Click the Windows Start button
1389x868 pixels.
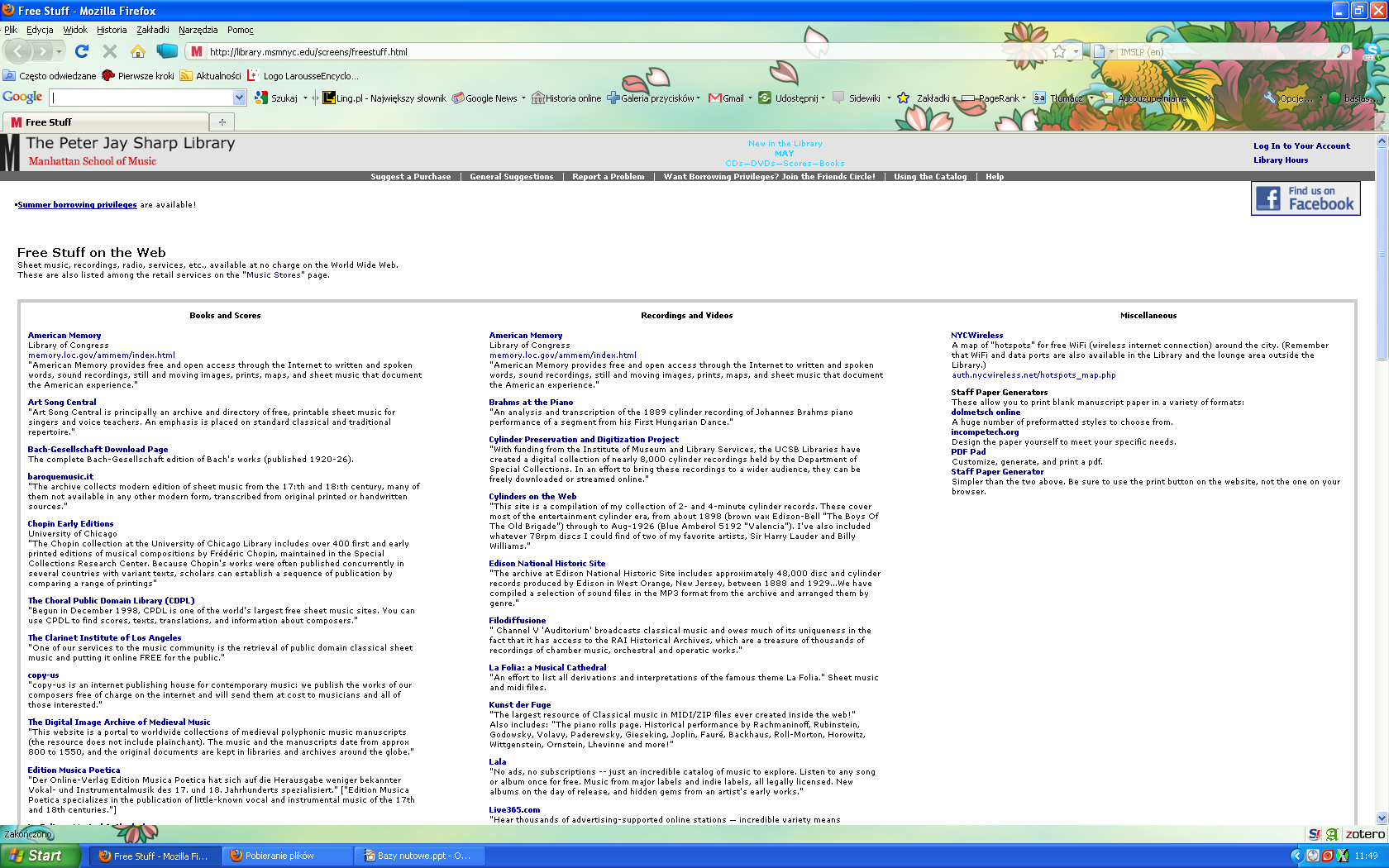click(40, 856)
